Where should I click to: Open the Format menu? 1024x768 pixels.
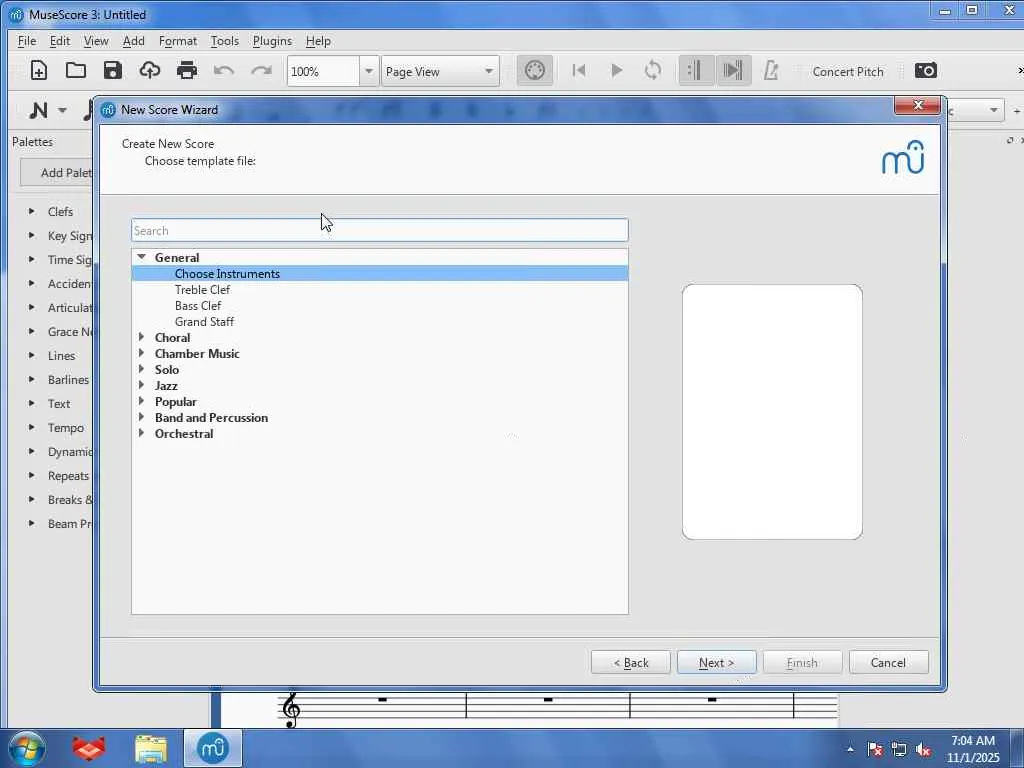(x=178, y=40)
